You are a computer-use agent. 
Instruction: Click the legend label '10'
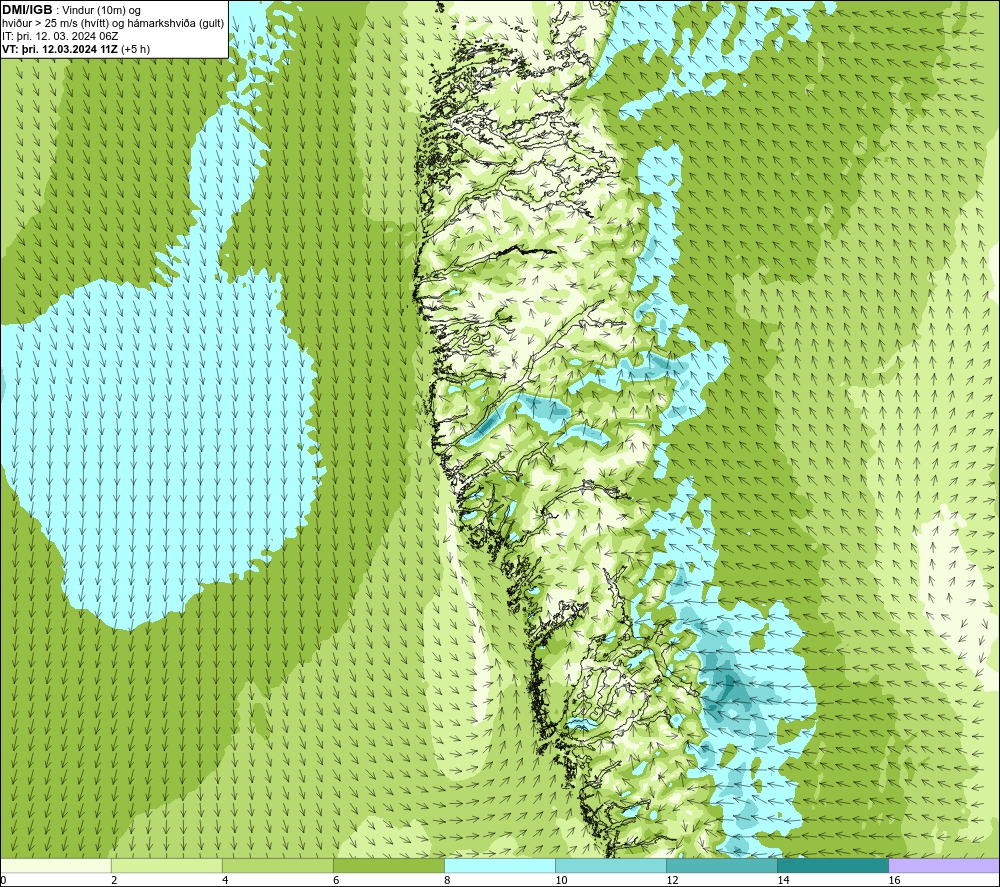tap(561, 881)
